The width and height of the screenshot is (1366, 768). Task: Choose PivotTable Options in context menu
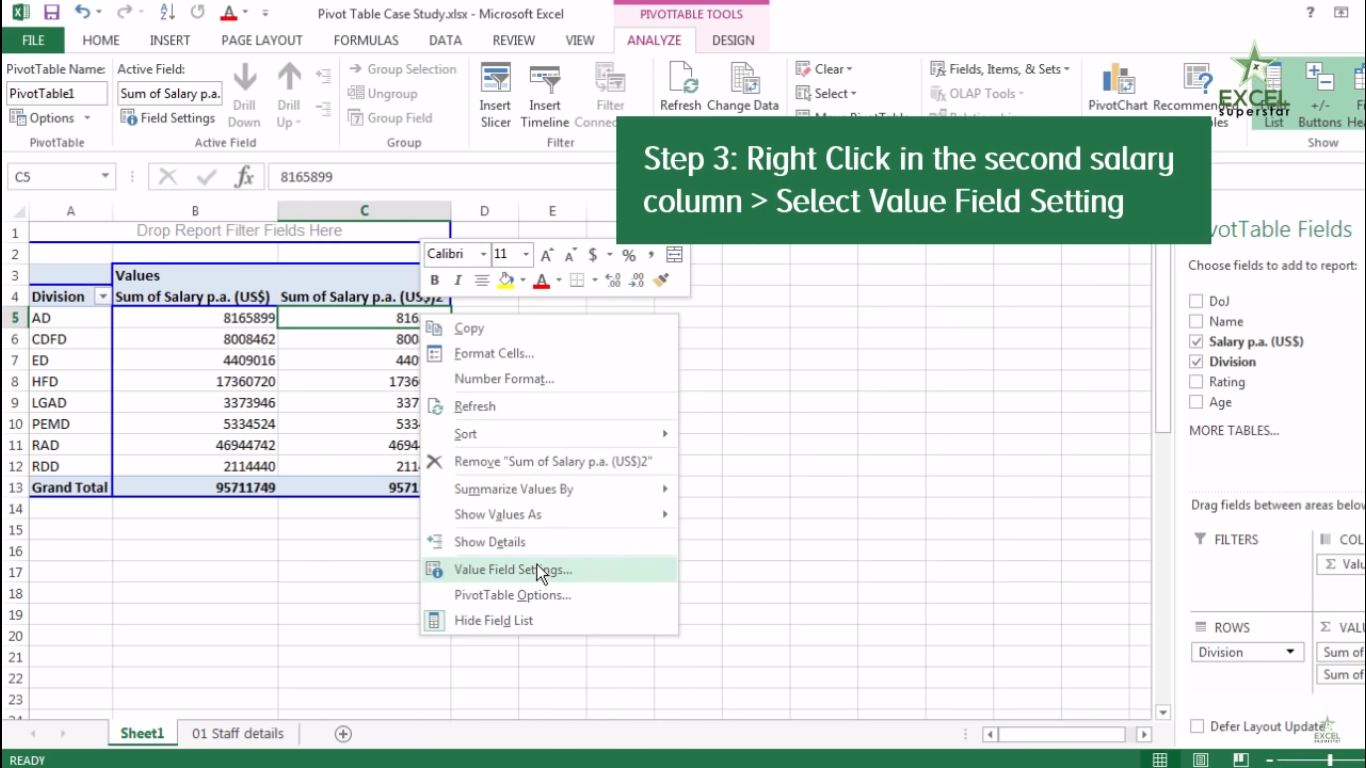point(549,595)
